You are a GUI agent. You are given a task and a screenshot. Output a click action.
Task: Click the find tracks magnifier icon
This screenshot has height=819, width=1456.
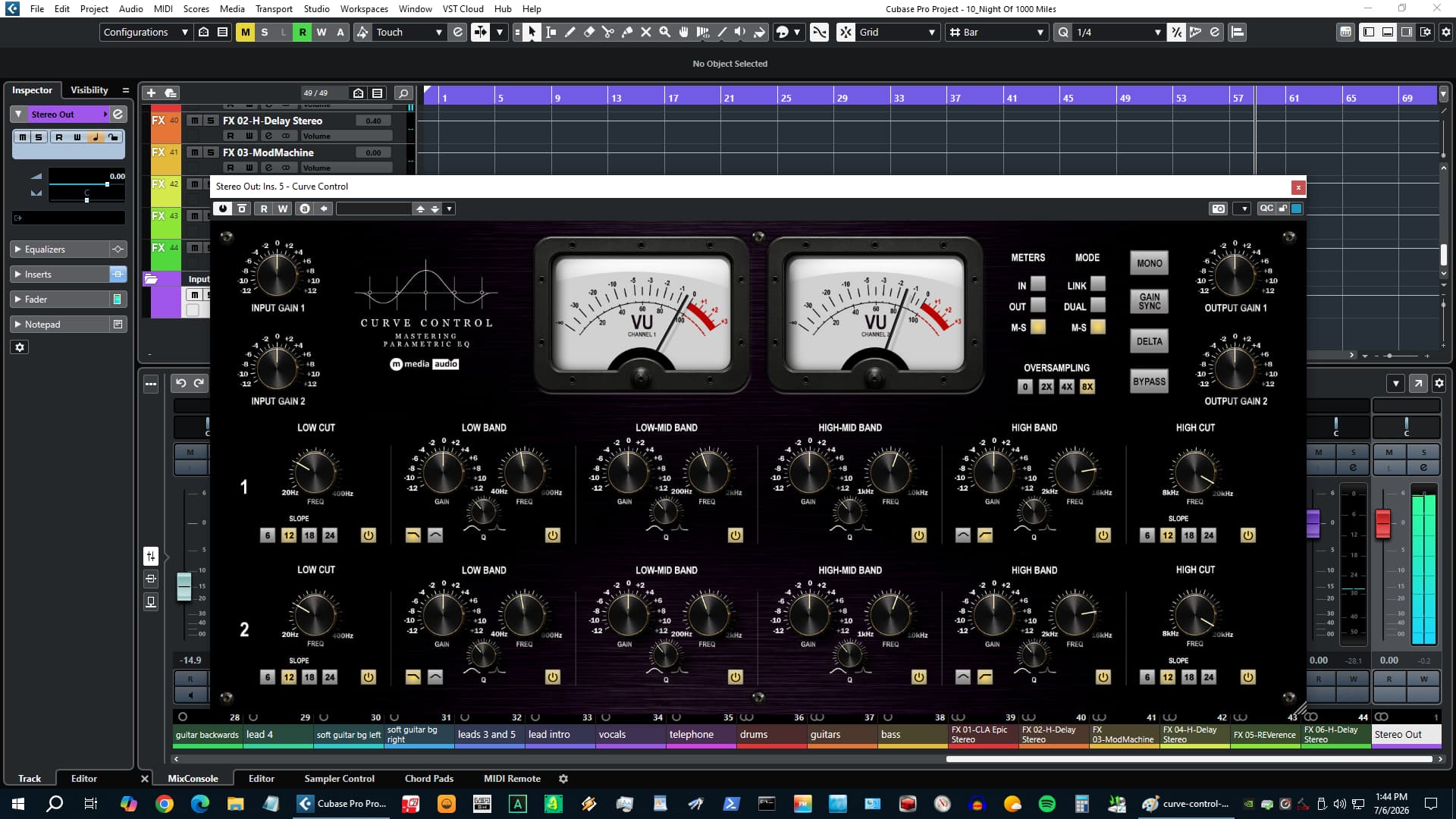click(x=403, y=93)
